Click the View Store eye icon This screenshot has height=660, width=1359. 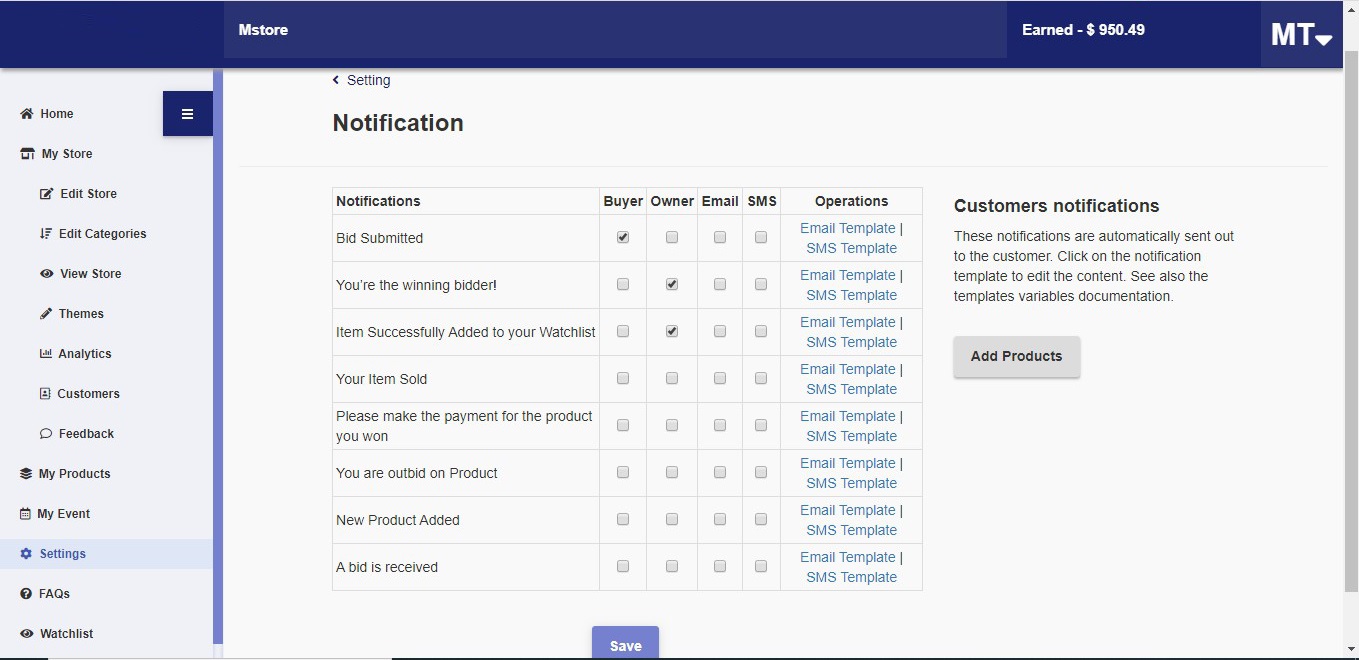point(46,274)
